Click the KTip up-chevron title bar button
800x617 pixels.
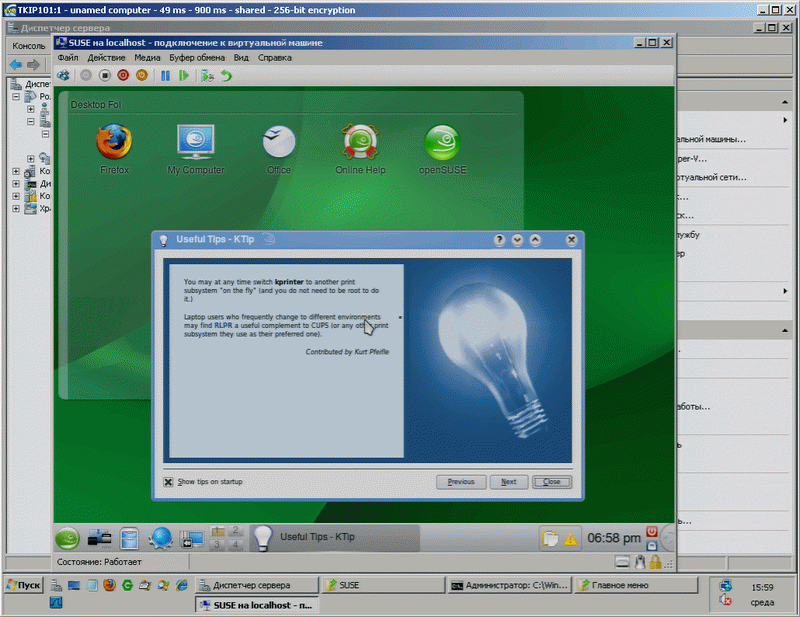point(535,239)
